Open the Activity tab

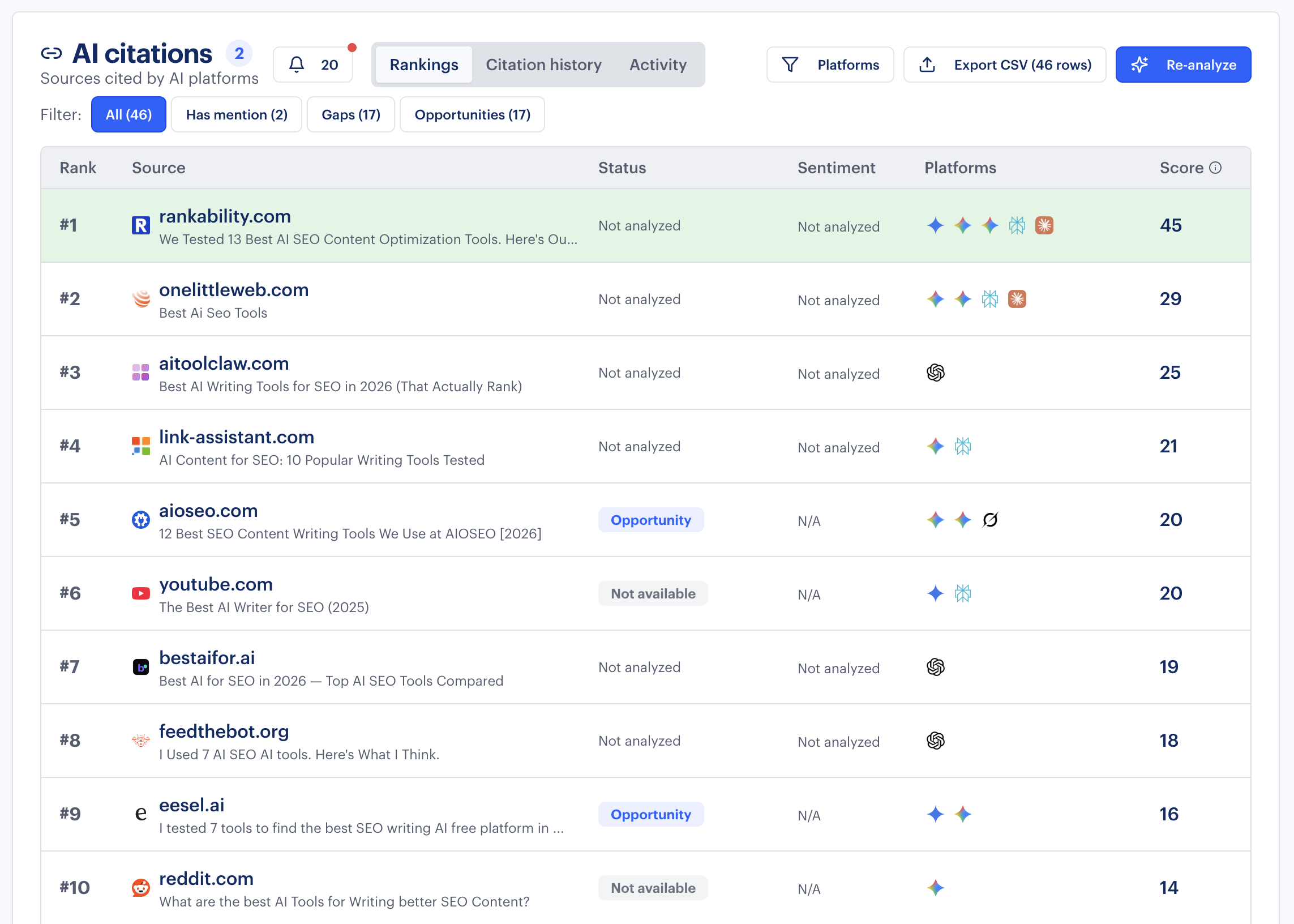tap(658, 65)
